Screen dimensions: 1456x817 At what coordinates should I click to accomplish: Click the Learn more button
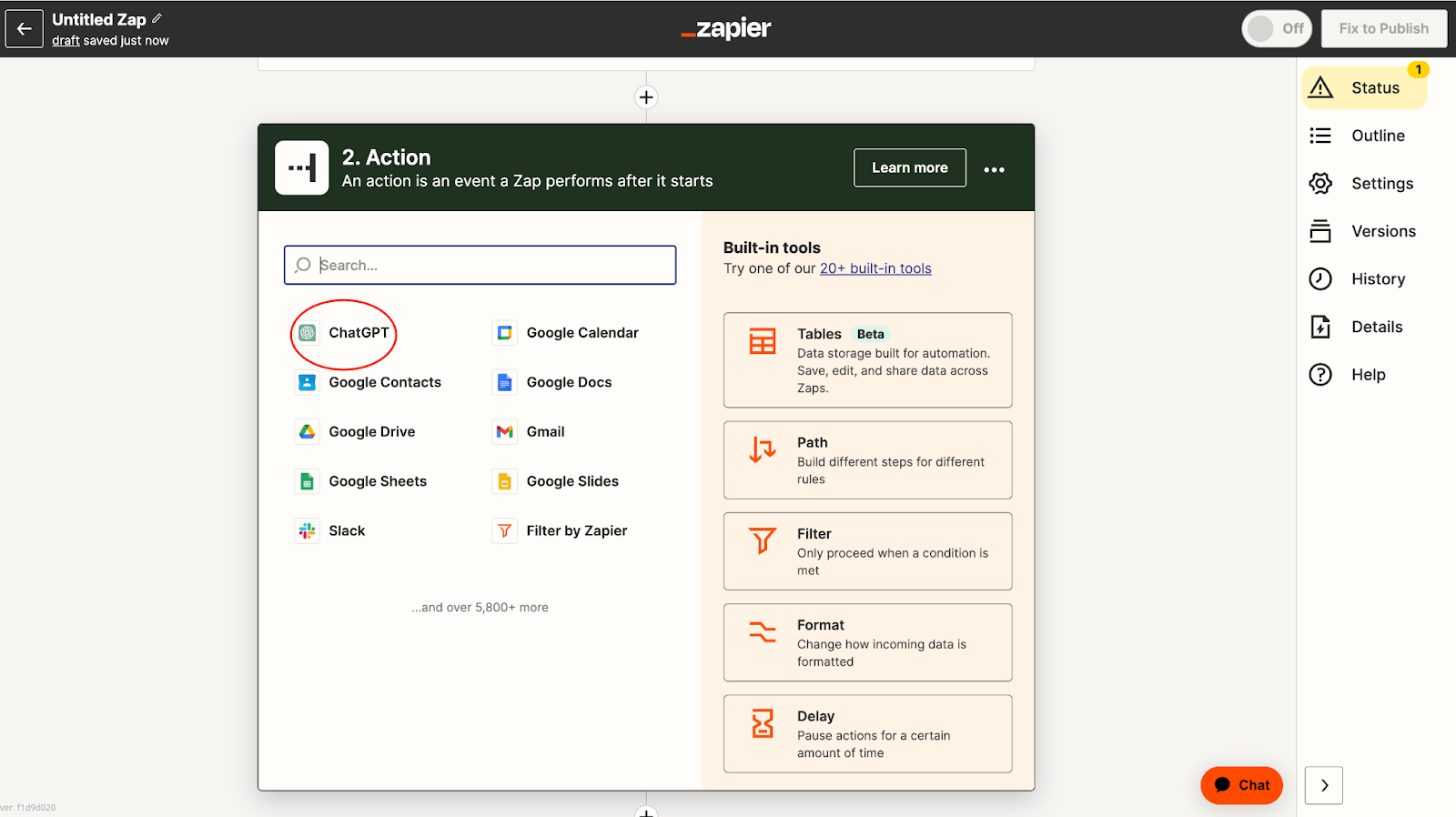point(909,167)
